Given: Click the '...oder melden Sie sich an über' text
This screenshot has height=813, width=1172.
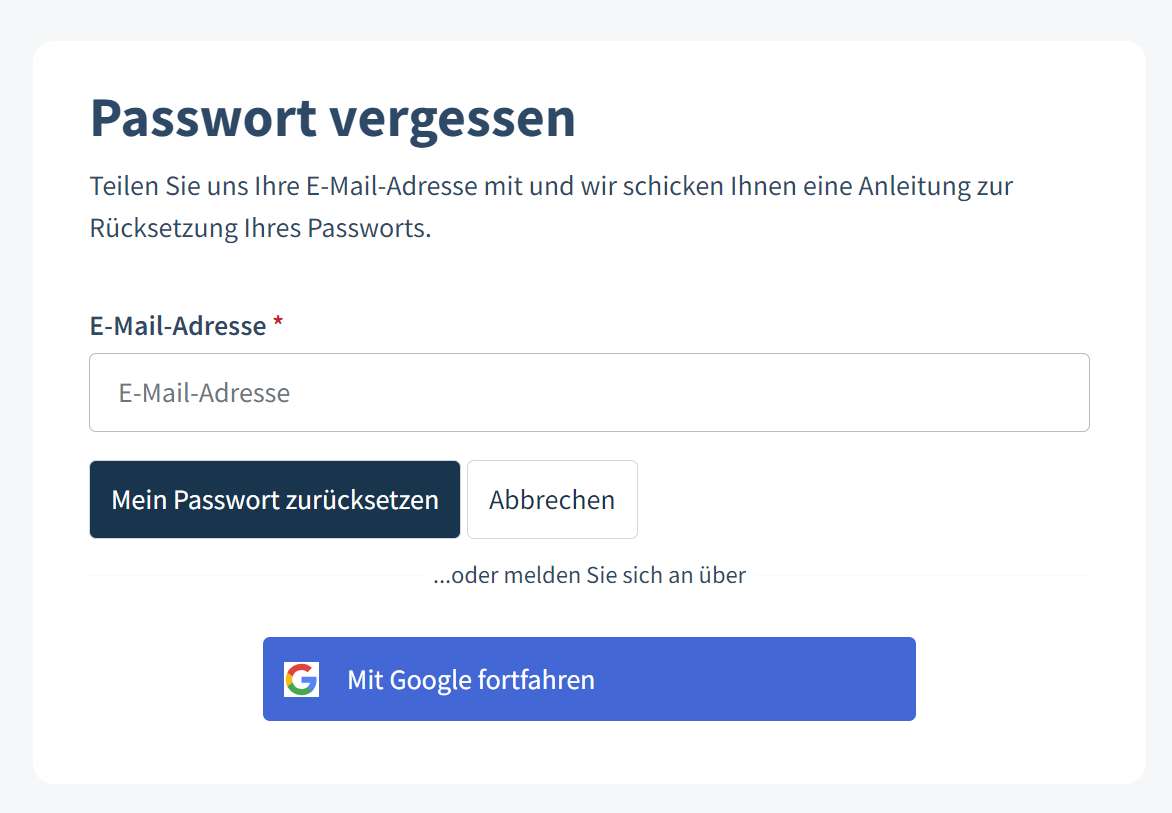Looking at the screenshot, I should click(x=589, y=575).
